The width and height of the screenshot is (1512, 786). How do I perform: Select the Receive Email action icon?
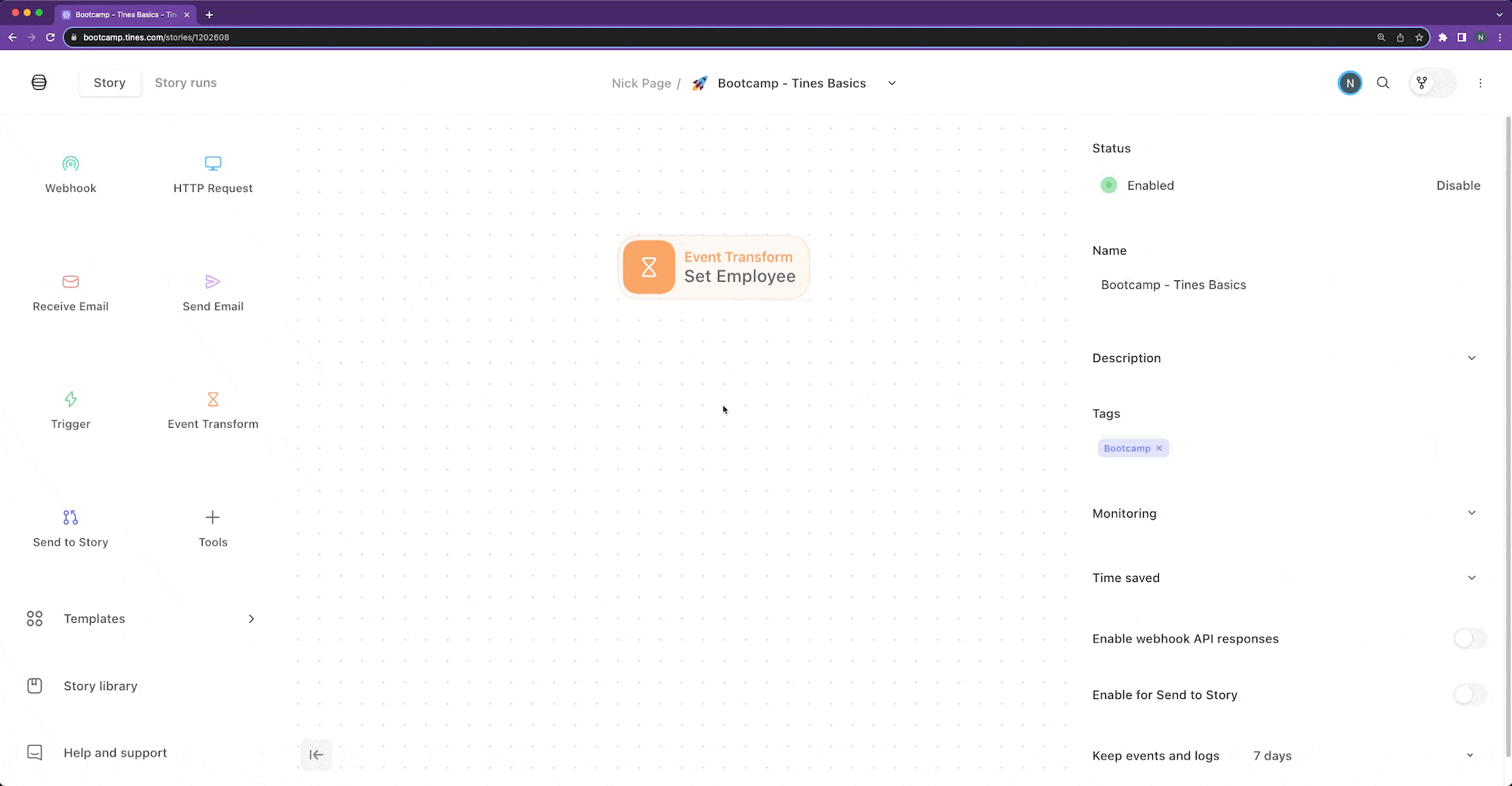[x=70, y=281]
